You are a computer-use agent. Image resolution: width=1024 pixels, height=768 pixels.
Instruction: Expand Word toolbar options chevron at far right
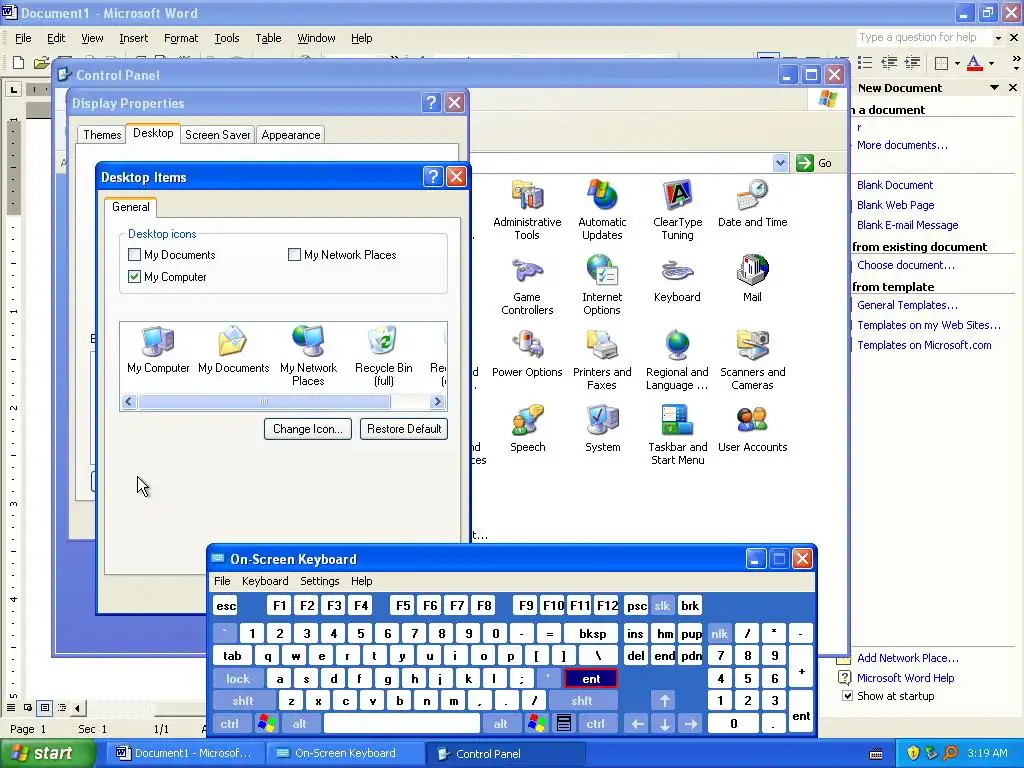click(x=1016, y=63)
